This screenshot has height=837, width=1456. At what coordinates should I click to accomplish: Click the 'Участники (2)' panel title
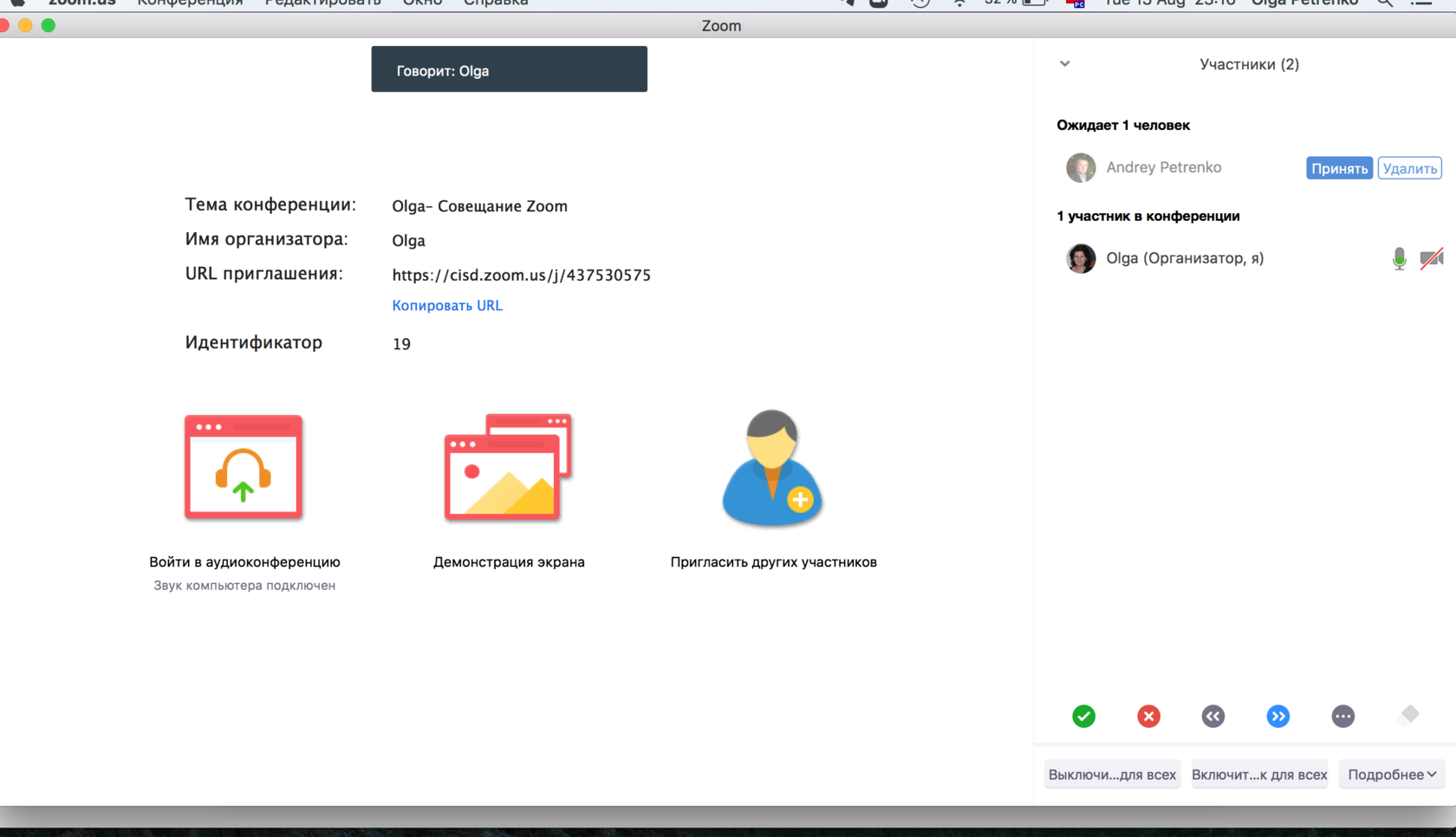click(x=1249, y=64)
